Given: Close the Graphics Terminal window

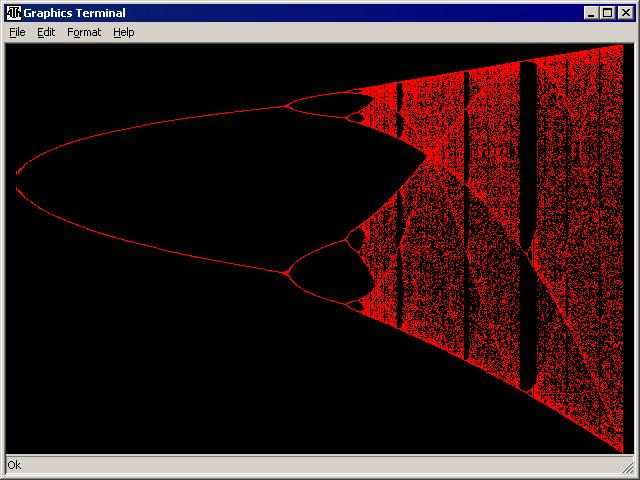Looking at the screenshot, I should [624, 13].
